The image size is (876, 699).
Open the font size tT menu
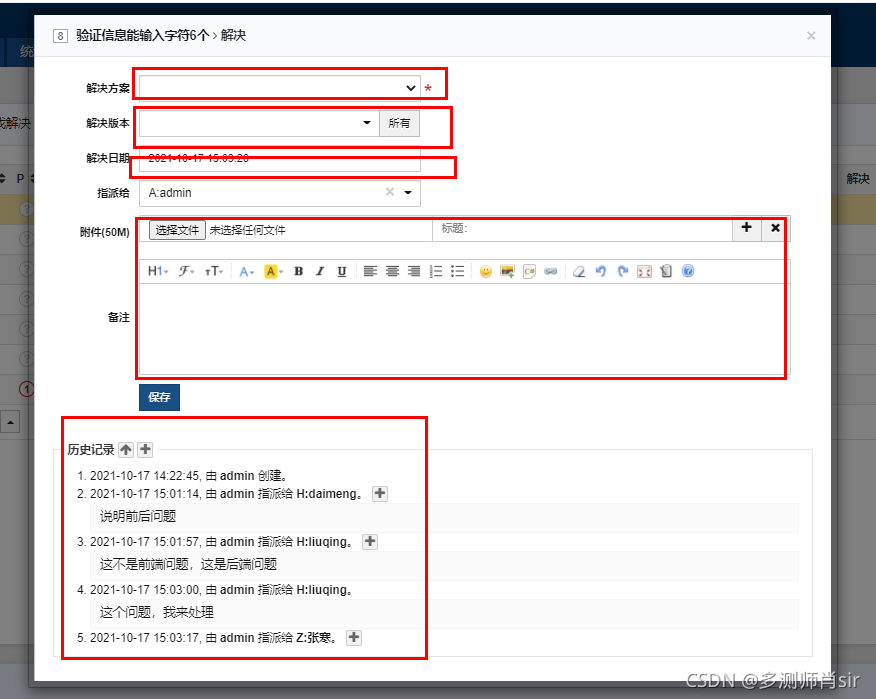tap(213, 272)
